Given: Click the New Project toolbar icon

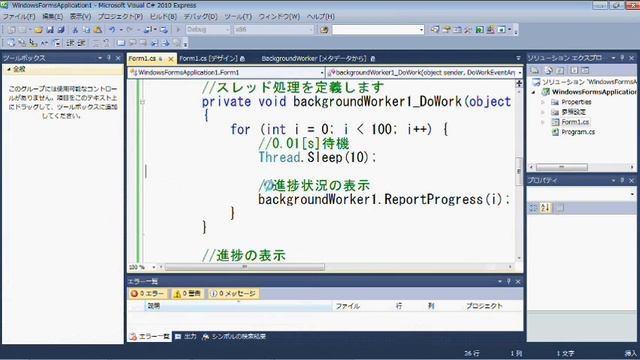Looking at the screenshot, I should (11, 30).
